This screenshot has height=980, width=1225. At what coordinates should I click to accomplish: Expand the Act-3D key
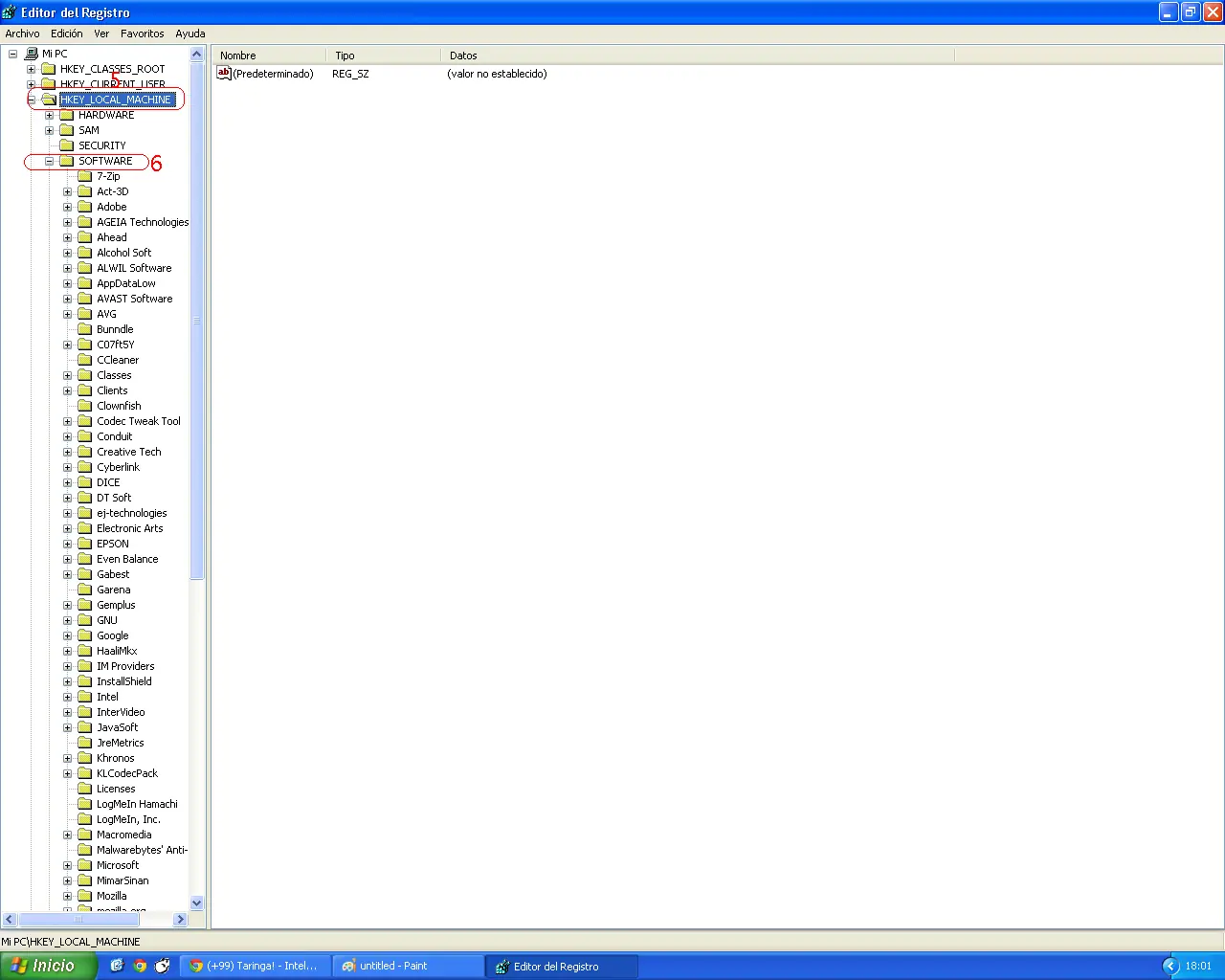pos(68,191)
